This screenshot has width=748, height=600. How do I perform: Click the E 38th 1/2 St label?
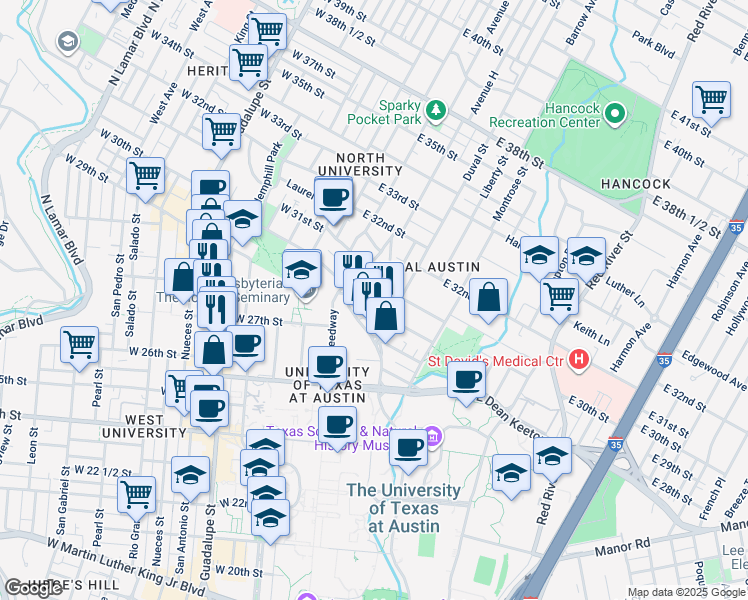click(686, 217)
